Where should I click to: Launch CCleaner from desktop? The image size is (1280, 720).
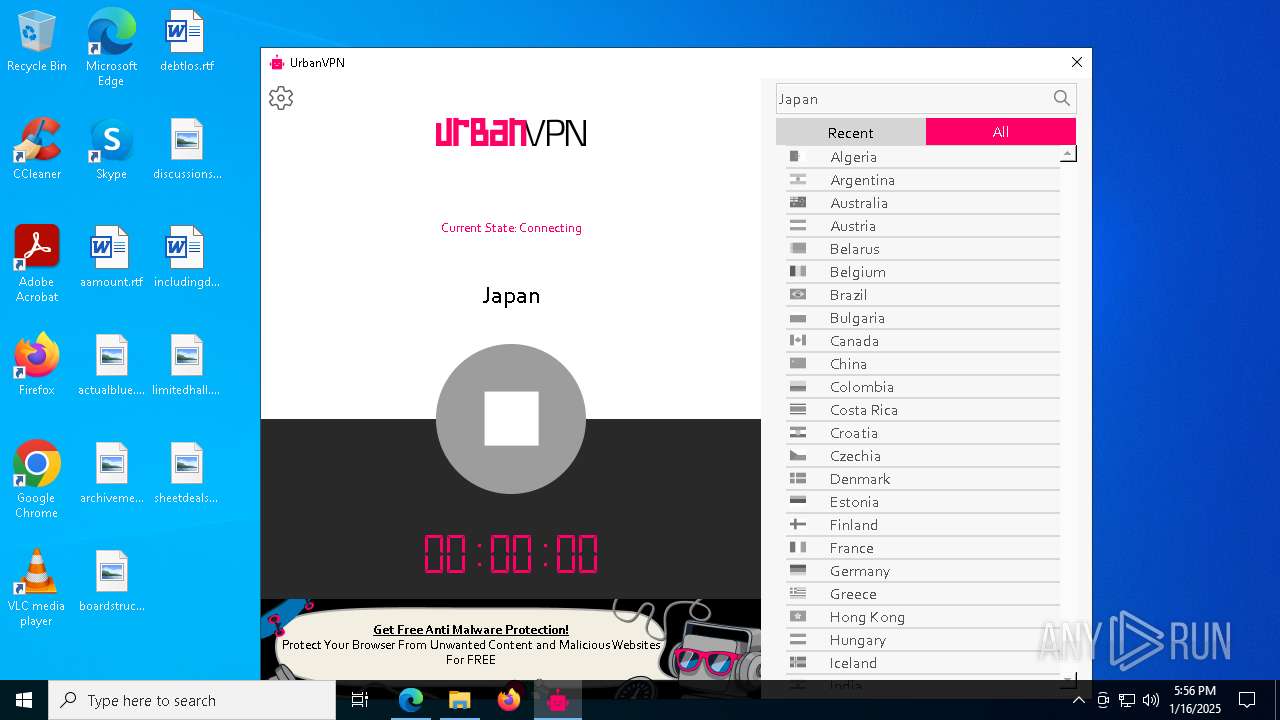pos(37,149)
